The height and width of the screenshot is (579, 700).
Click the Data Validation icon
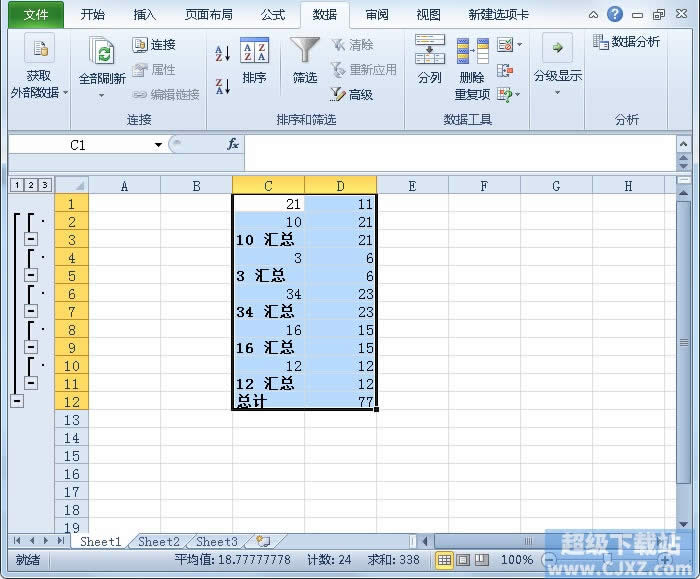[x=505, y=45]
